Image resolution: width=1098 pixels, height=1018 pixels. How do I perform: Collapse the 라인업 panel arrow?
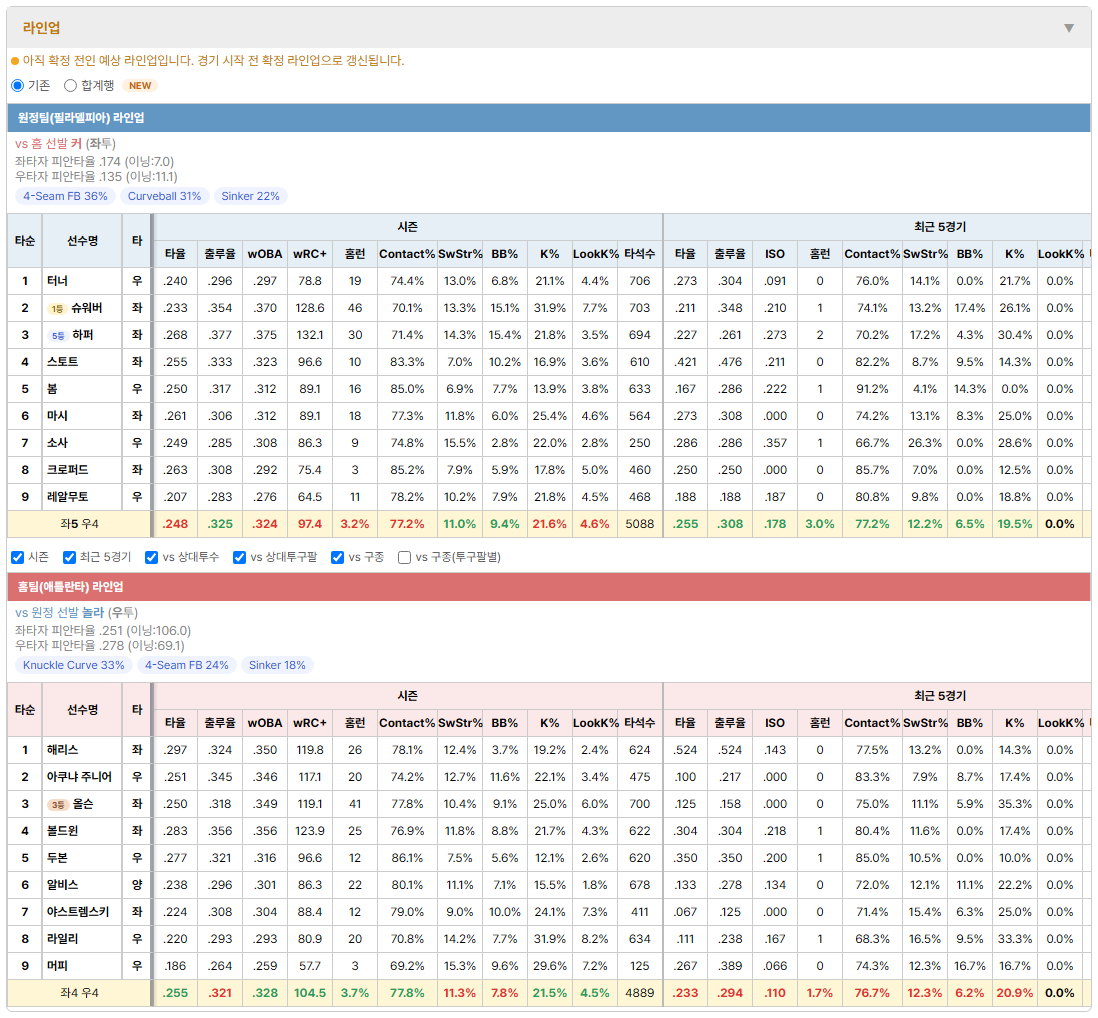pyautogui.click(x=1069, y=28)
